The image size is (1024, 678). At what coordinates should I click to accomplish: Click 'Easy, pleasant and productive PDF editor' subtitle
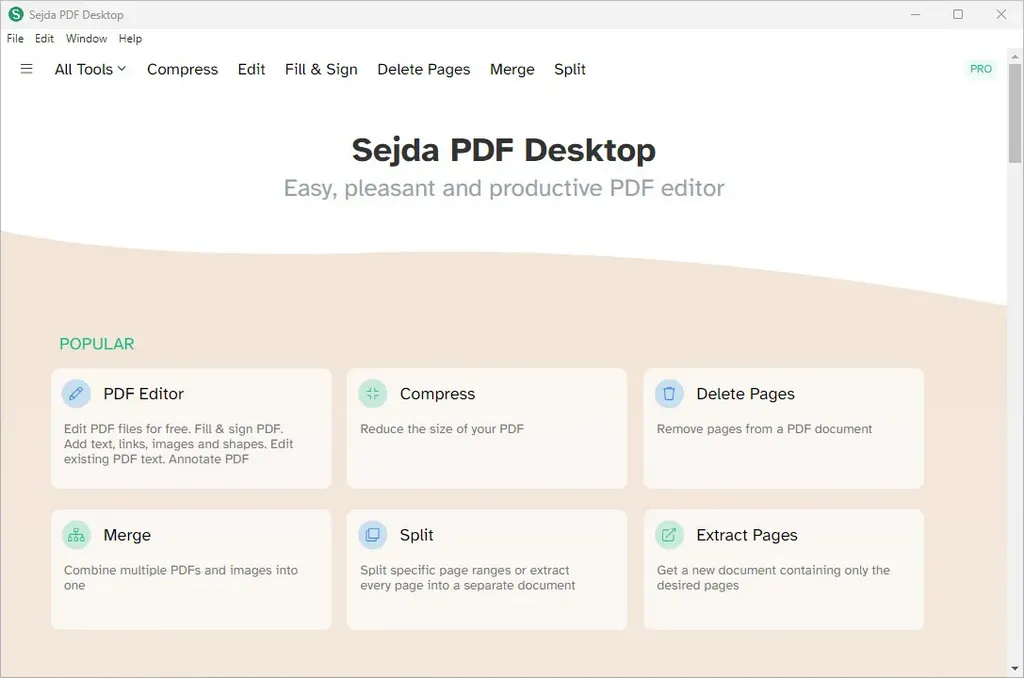[504, 188]
